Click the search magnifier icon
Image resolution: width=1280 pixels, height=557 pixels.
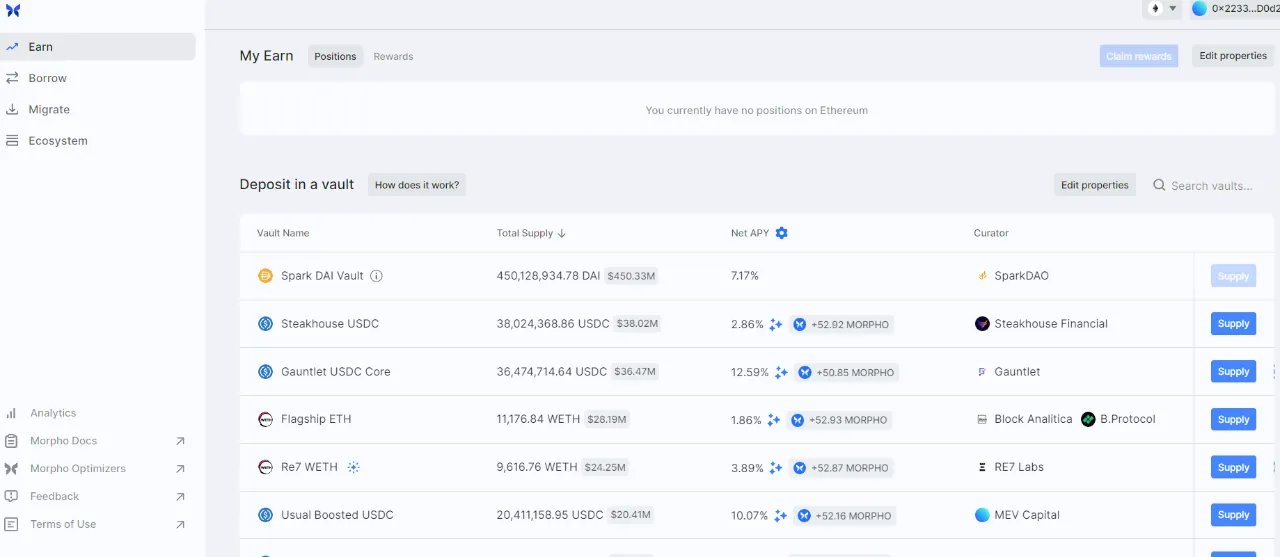1159,185
